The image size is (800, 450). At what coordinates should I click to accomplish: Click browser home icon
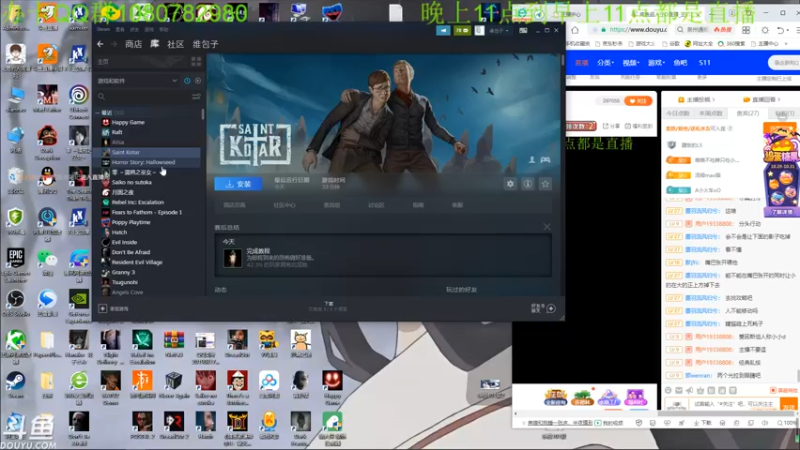click(x=575, y=30)
